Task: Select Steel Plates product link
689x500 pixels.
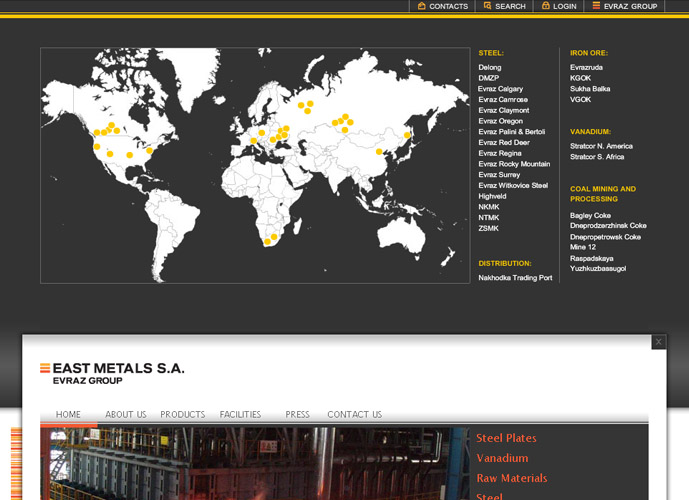Action: [x=506, y=438]
